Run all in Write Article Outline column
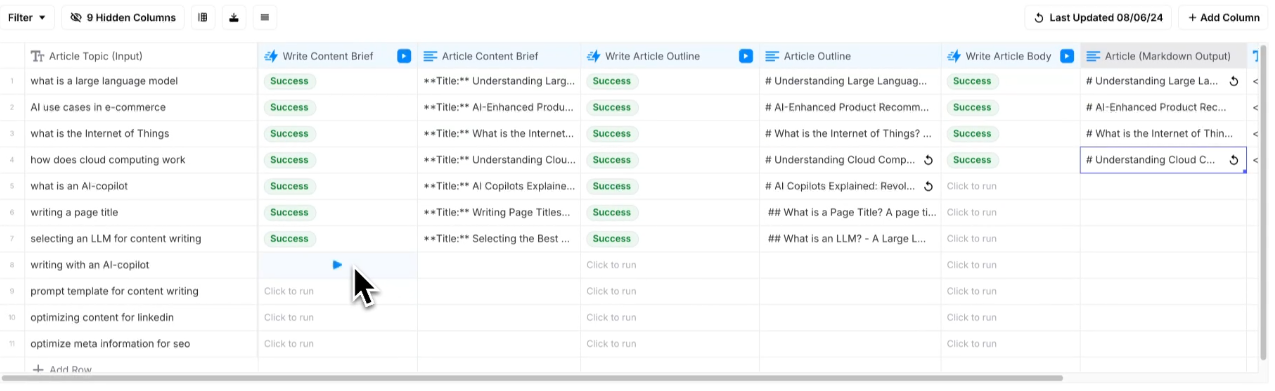The height and width of the screenshot is (391, 1275). coord(745,56)
